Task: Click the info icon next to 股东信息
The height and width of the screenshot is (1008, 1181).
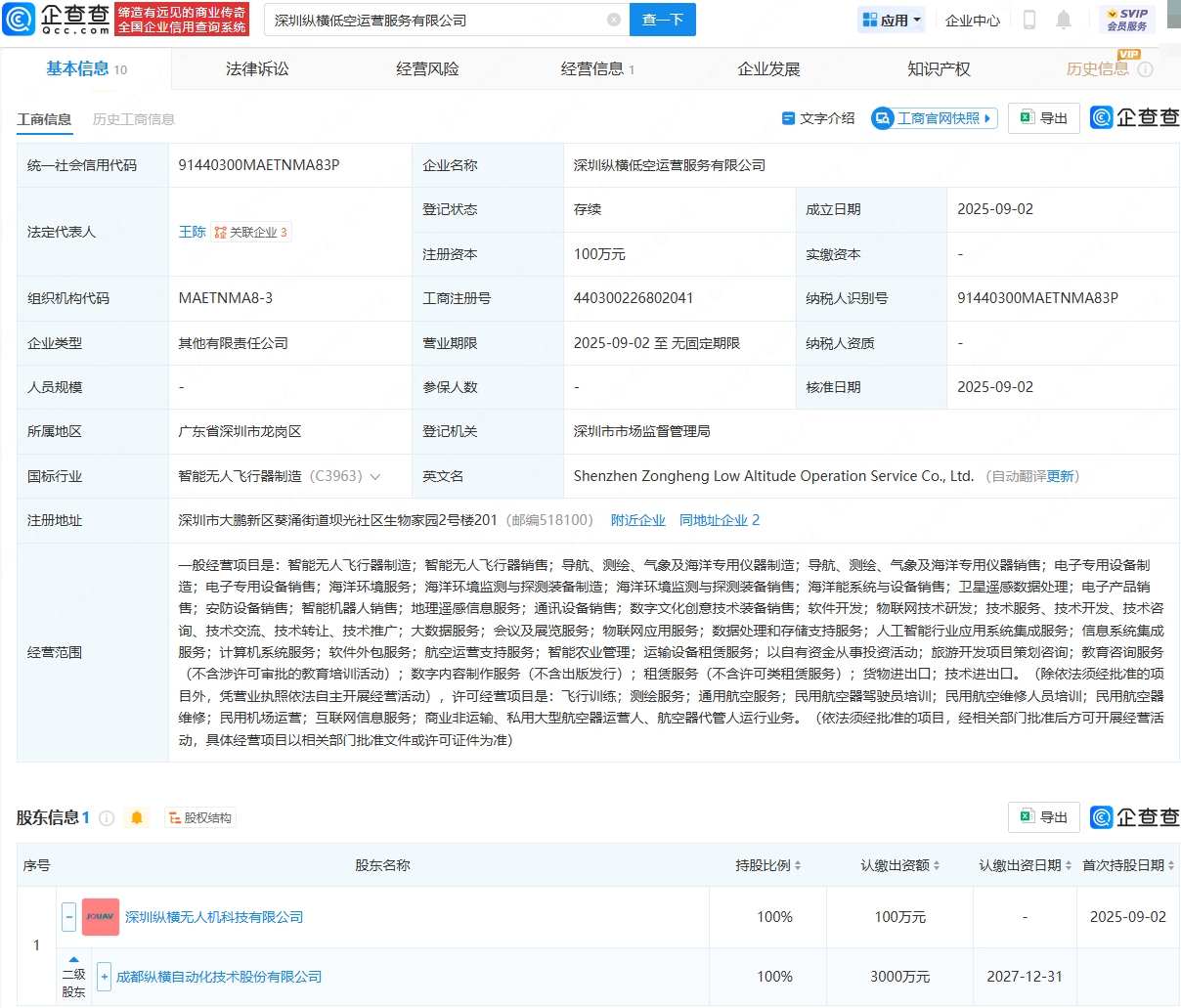Action: pyautogui.click(x=107, y=818)
